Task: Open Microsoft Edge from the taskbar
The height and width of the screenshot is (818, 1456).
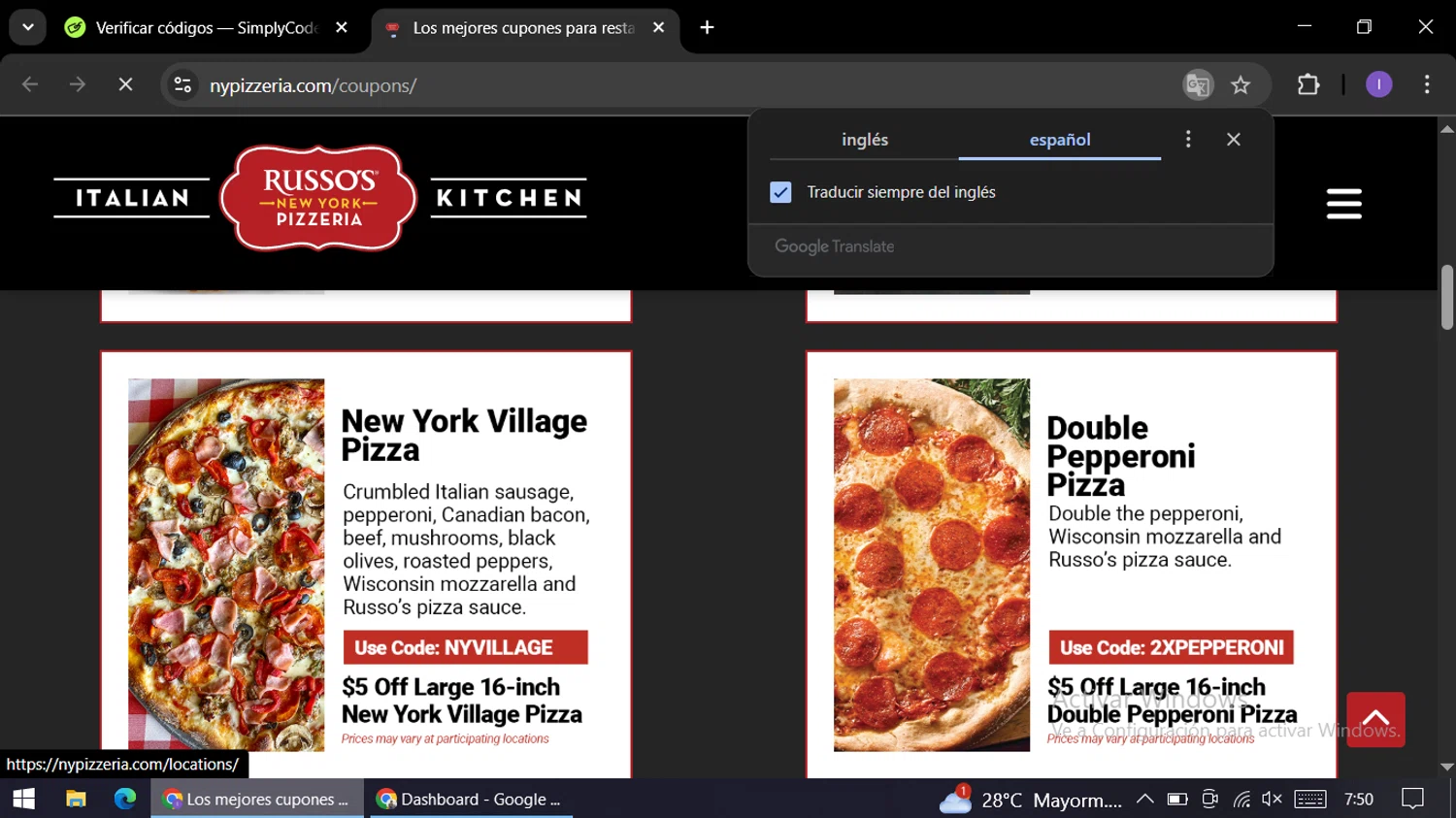Action: 125,799
